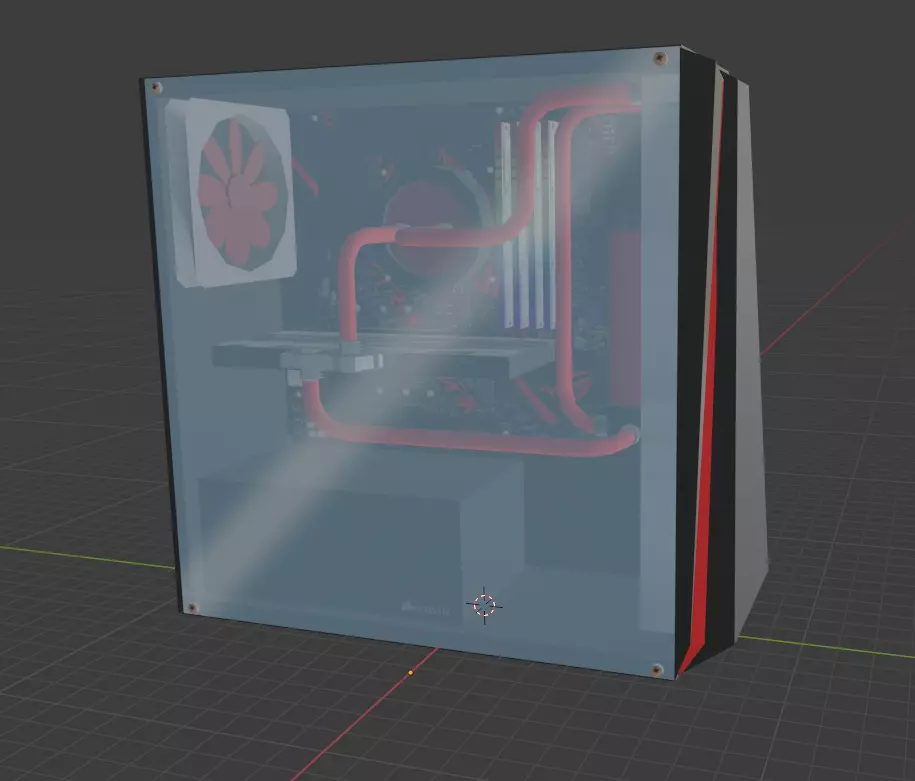Viewport: 915px width, 781px height.
Task: Click the Corsair logo on the case
Action: tap(427, 609)
